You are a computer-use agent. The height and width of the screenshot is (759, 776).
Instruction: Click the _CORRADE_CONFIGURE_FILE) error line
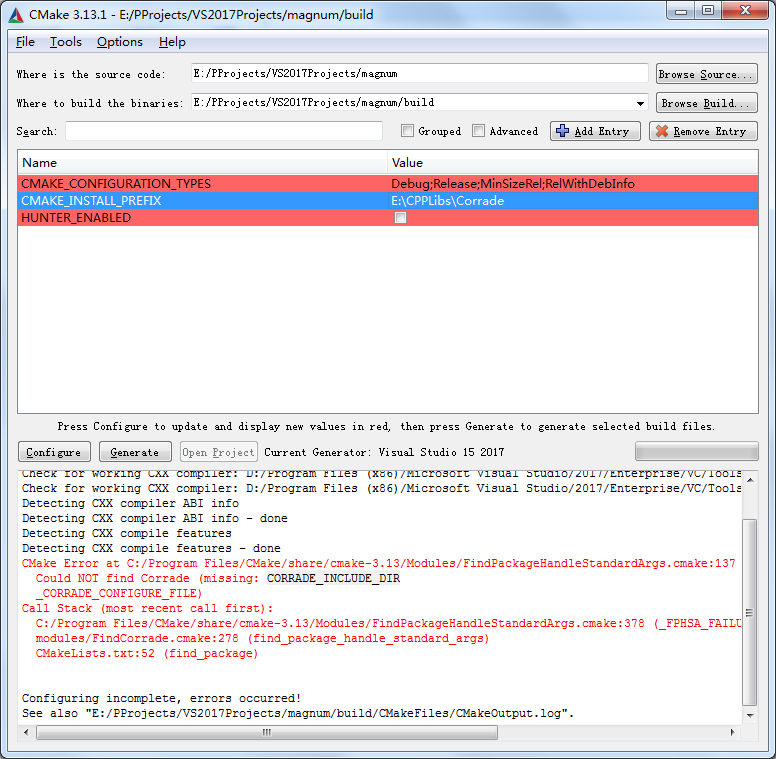click(x=119, y=593)
